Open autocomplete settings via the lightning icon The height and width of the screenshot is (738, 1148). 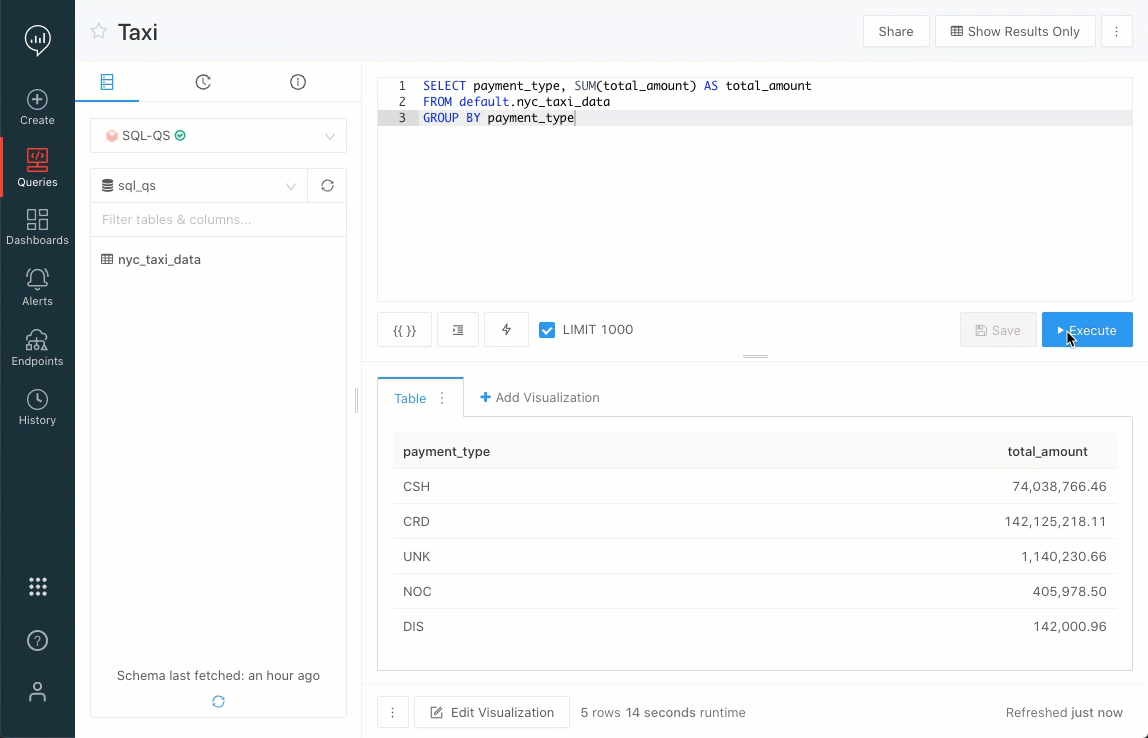(506, 329)
